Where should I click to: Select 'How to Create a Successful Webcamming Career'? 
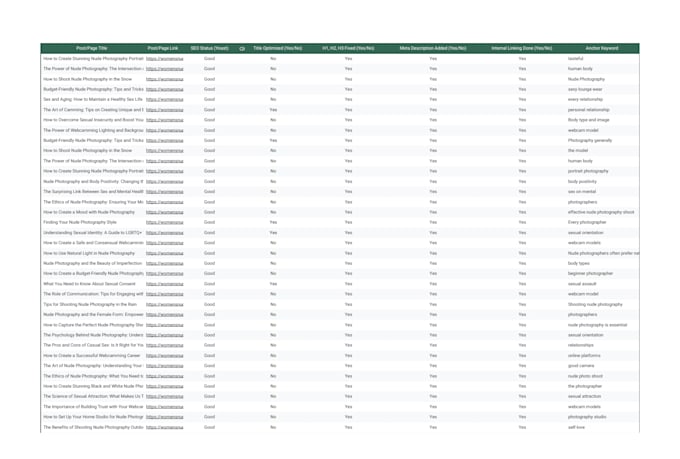pos(92,356)
